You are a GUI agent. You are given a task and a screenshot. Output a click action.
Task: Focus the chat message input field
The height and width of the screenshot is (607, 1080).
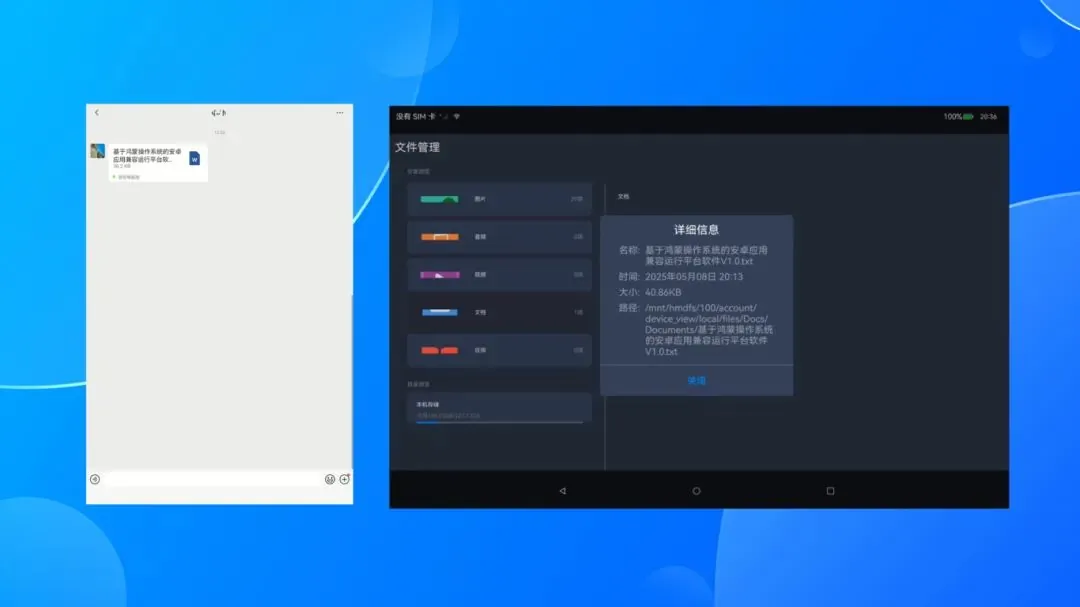(212, 480)
